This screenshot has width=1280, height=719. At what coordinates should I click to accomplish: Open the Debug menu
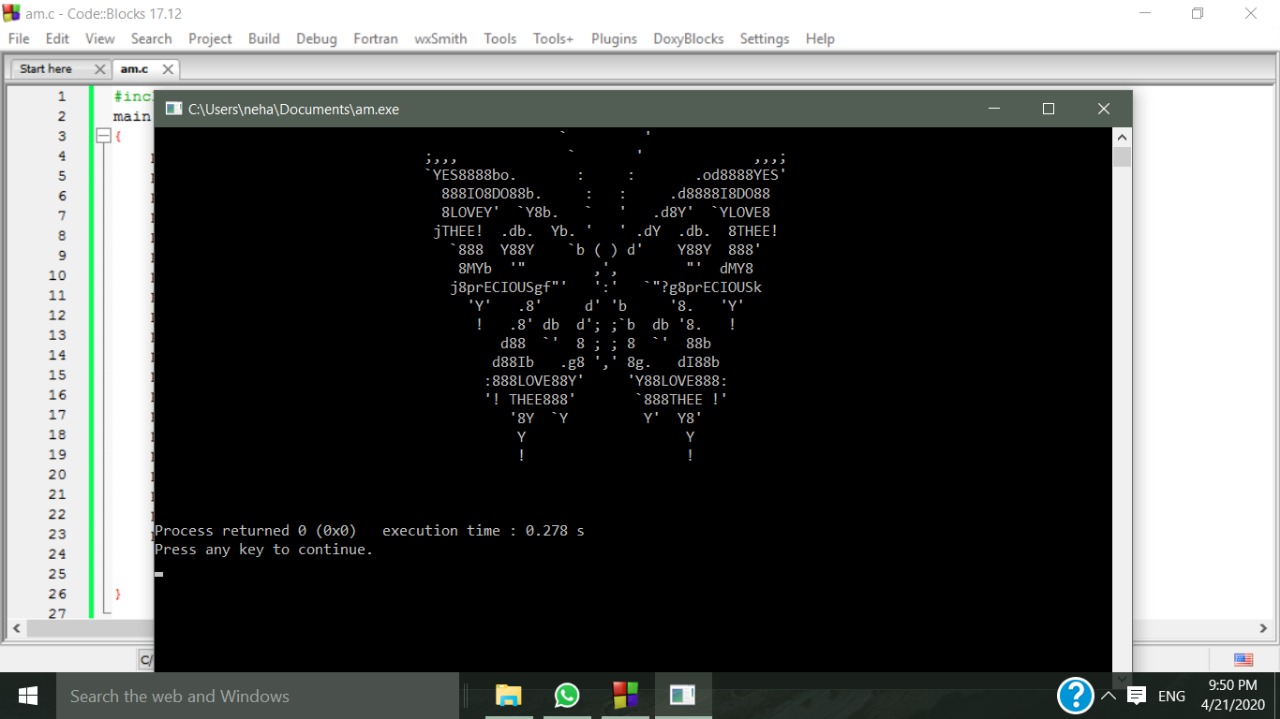coord(316,39)
